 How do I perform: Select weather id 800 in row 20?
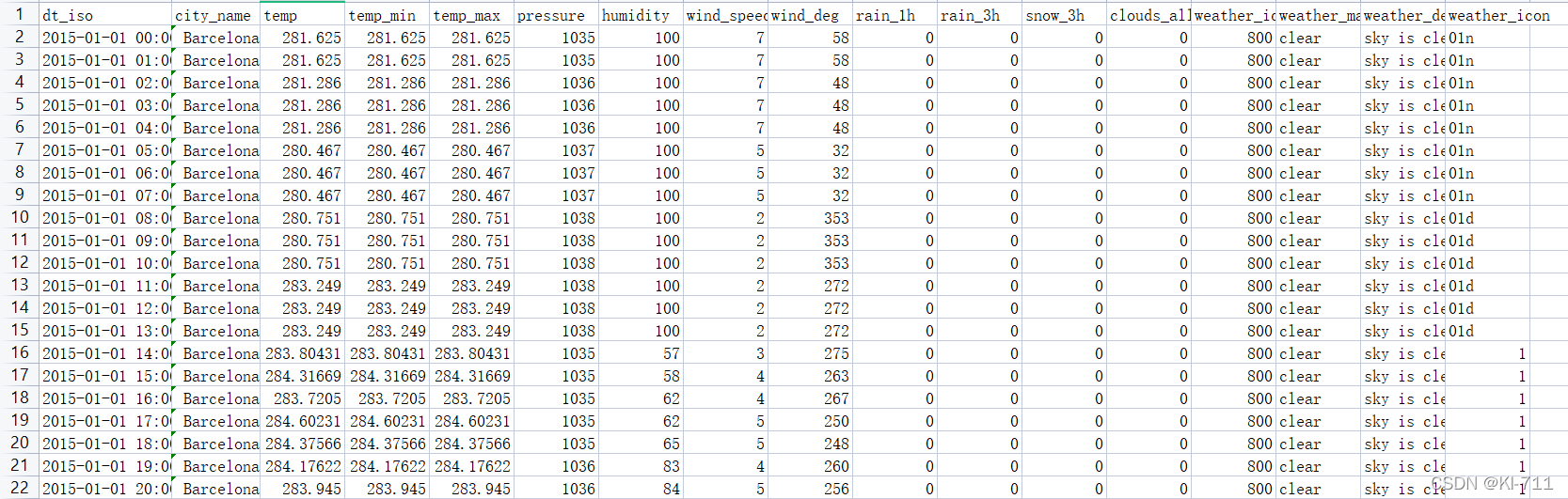tap(1233, 444)
